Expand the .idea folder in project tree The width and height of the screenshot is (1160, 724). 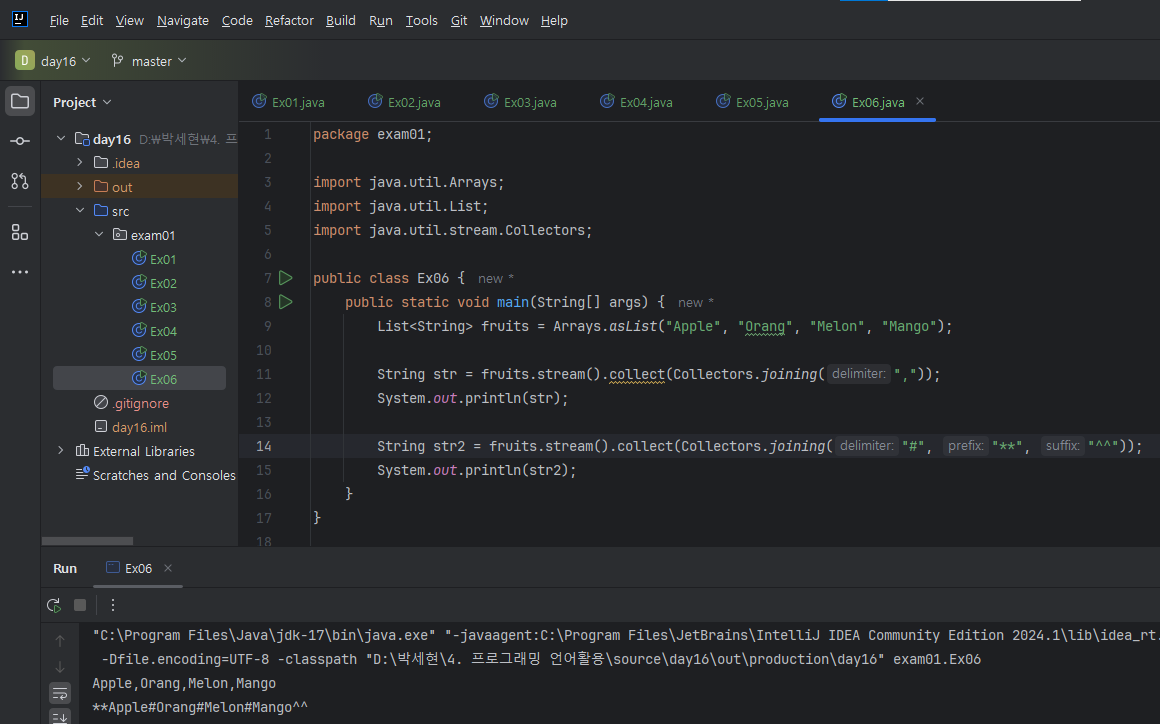click(80, 163)
